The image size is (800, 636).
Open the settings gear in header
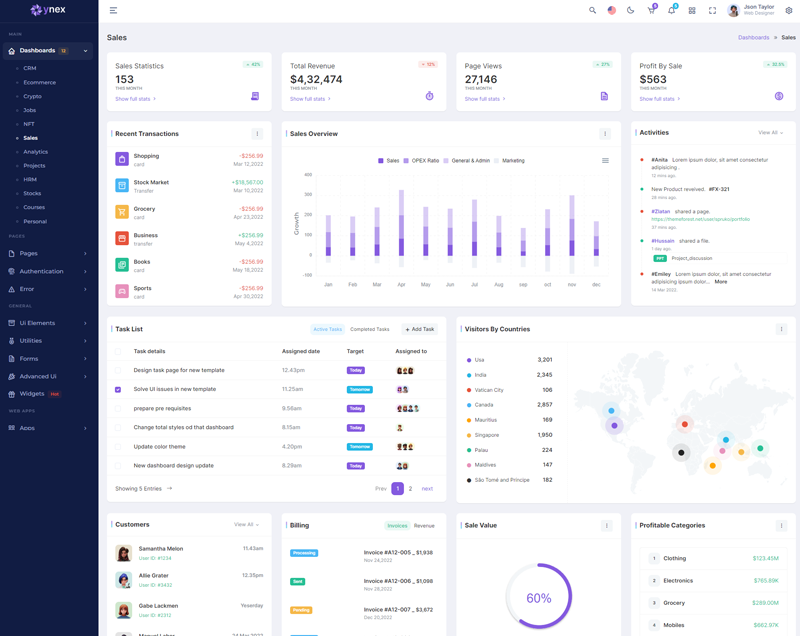(788, 10)
